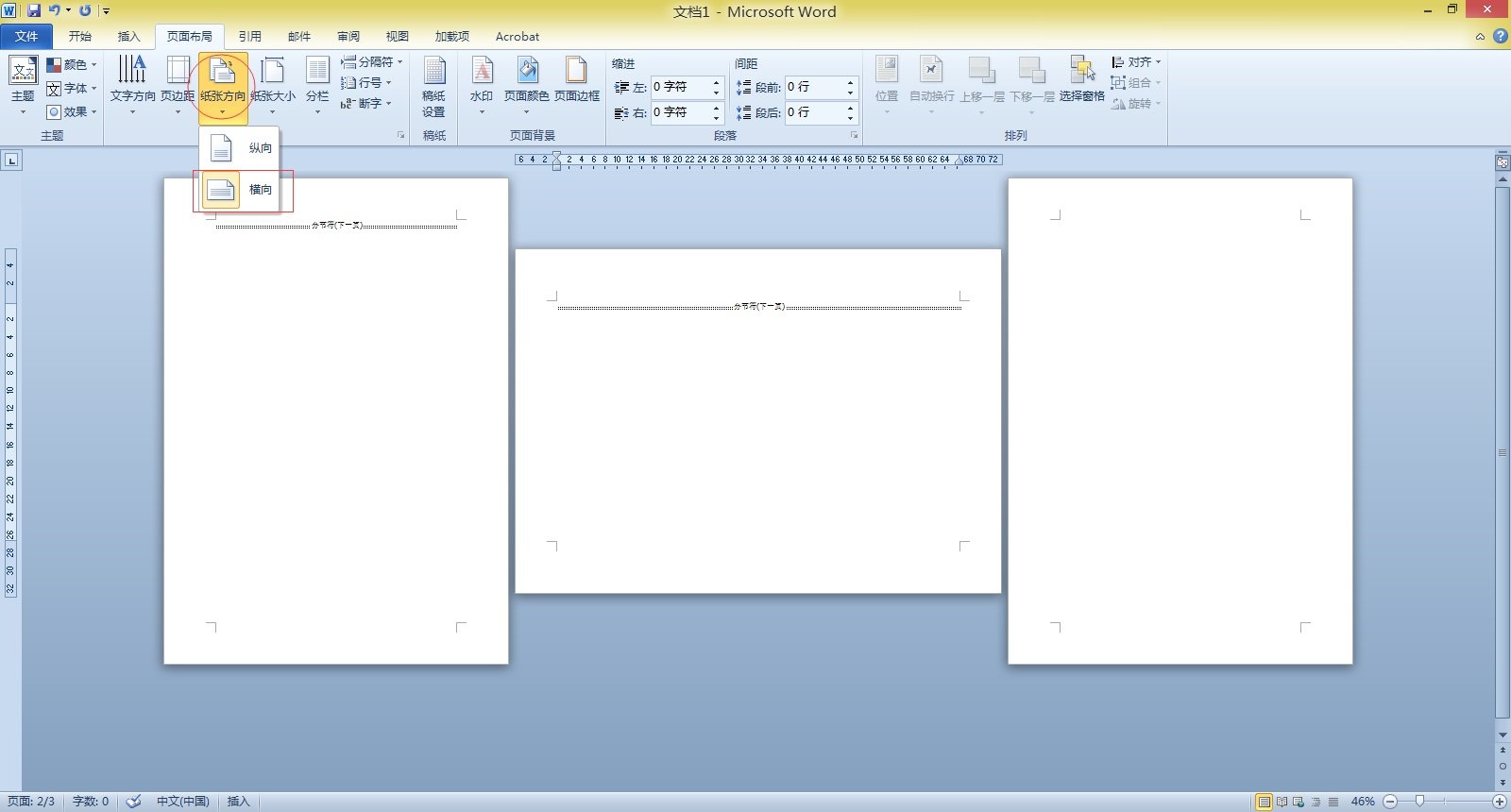This screenshot has height=812, width=1511.
Task: Click the 左 indent input field
Action: pyautogui.click(x=680, y=87)
